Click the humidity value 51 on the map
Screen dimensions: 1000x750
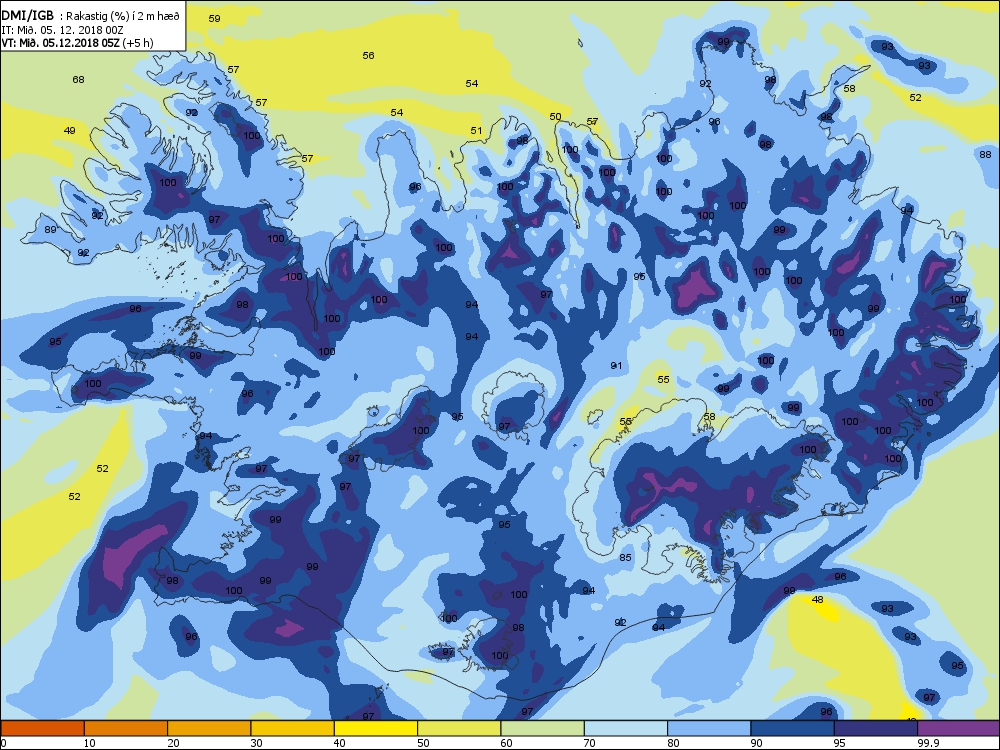(476, 131)
